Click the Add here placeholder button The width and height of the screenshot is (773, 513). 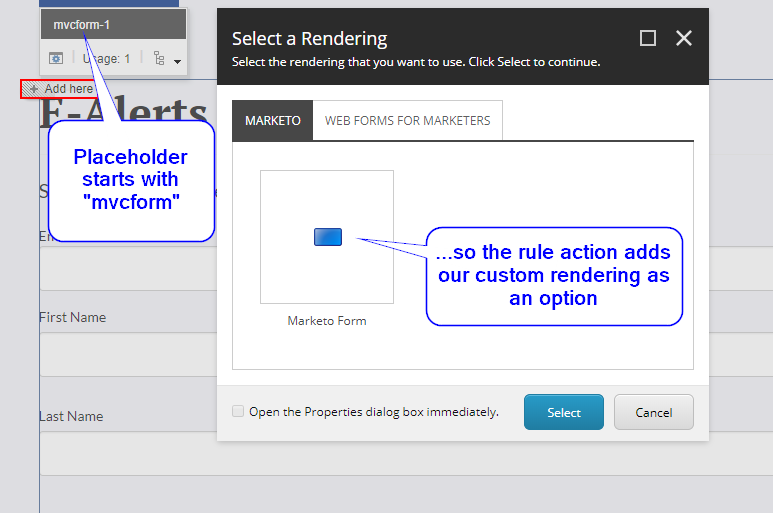[x=58, y=89]
